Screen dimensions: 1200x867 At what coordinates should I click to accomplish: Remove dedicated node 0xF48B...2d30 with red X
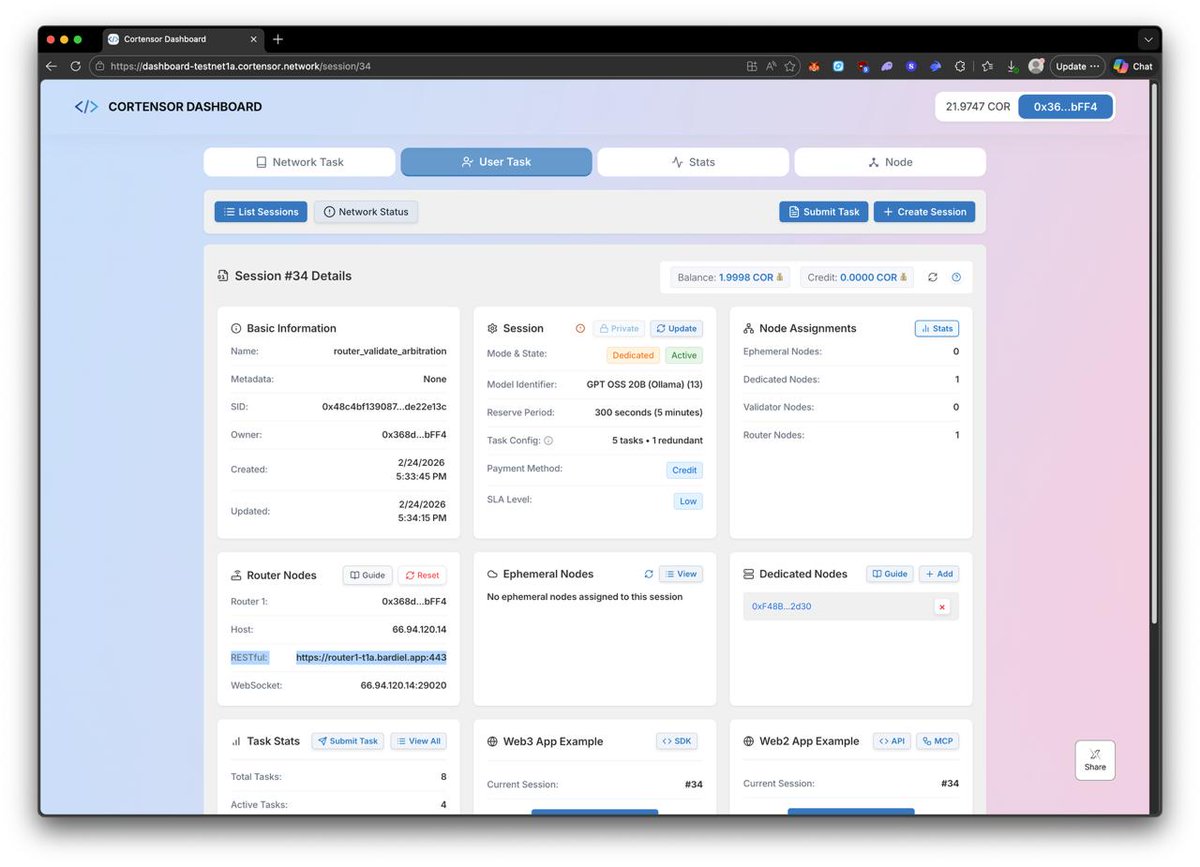[x=942, y=607]
